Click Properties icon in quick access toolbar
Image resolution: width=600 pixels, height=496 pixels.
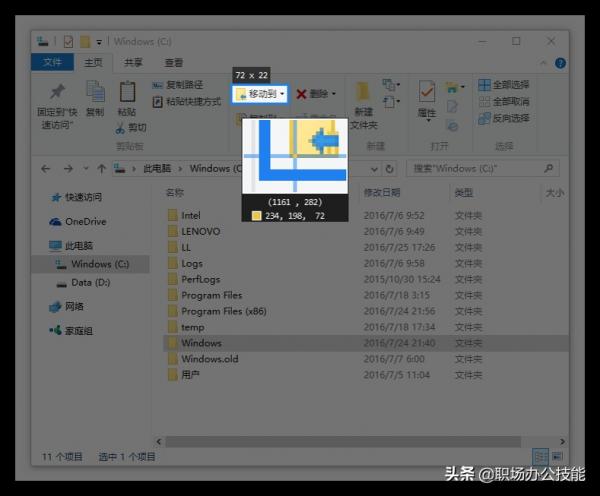pyautogui.click(x=68, y=41)
